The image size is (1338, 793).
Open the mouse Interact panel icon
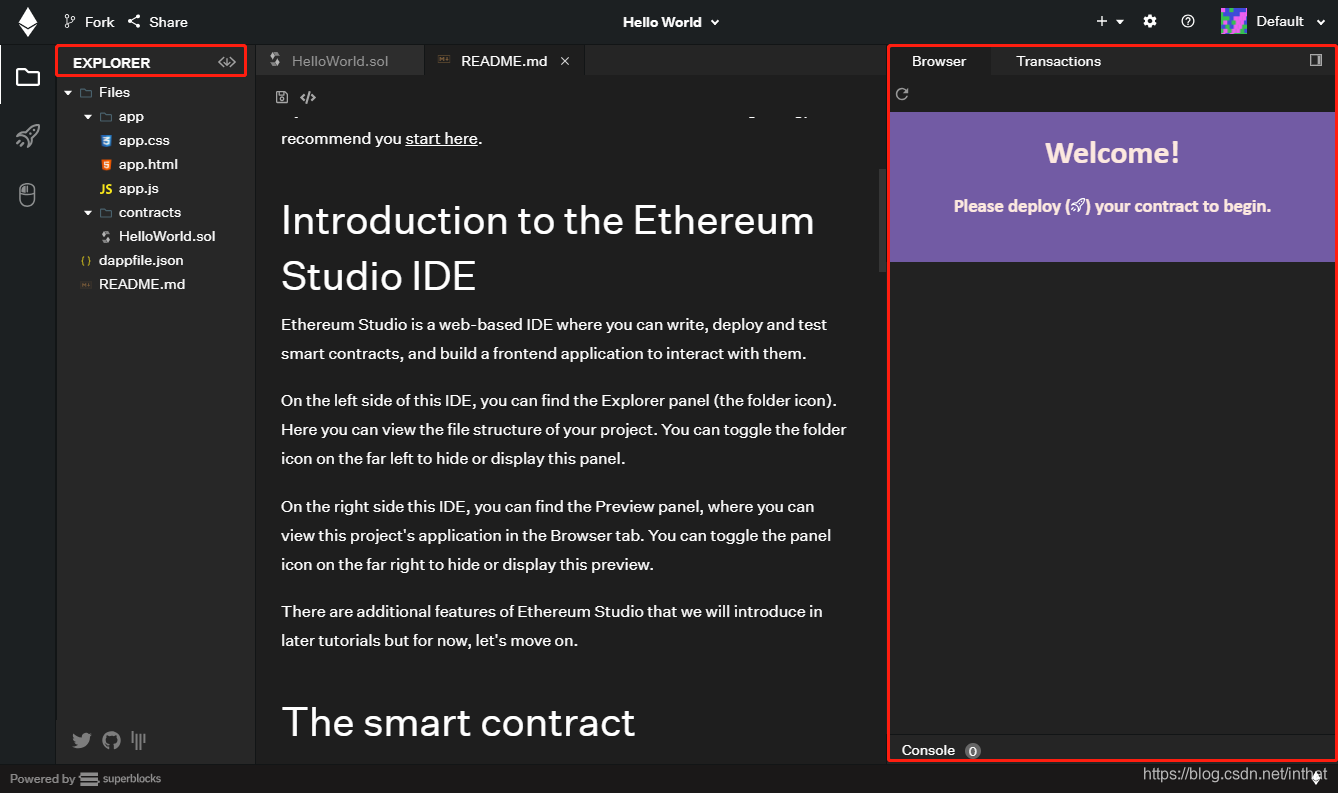point(28,195)
